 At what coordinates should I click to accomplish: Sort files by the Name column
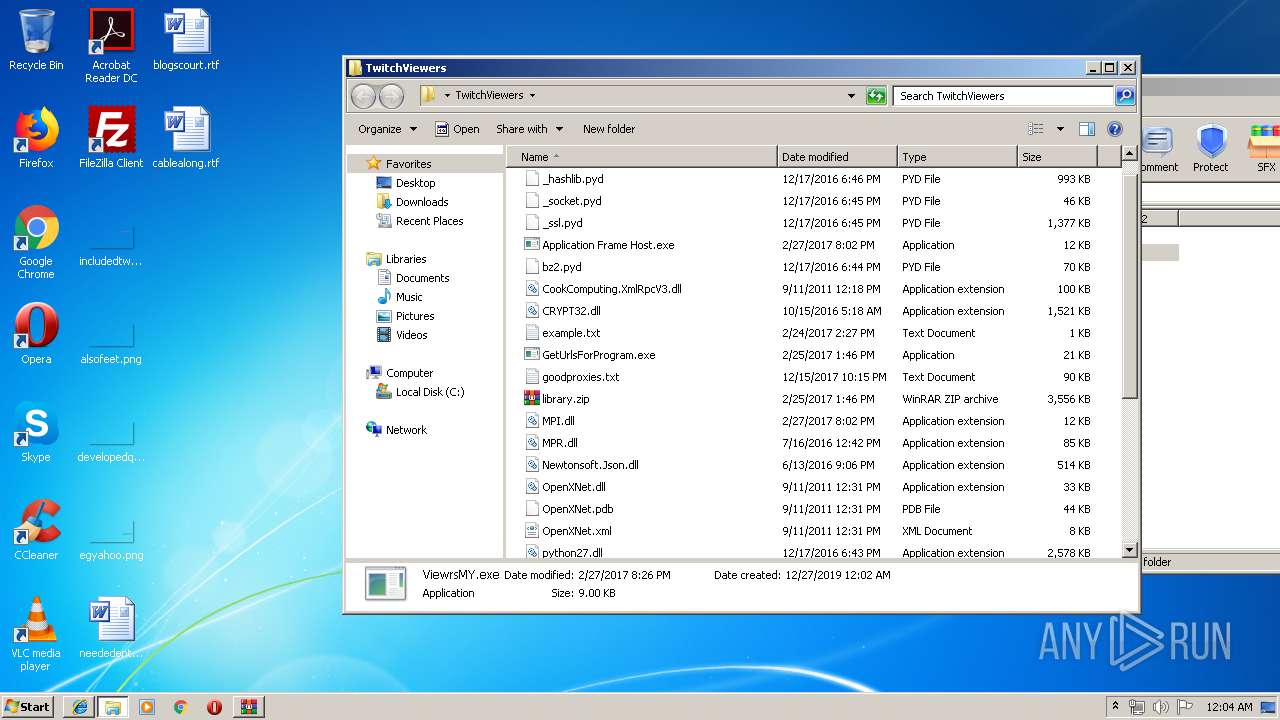point(642,157)
